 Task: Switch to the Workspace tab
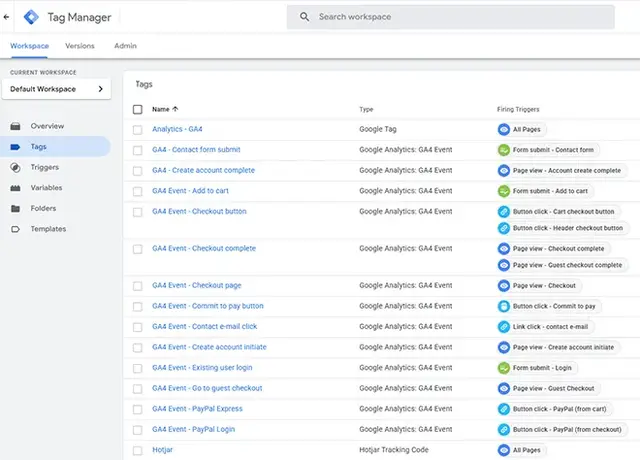click(x=29, y=46)
